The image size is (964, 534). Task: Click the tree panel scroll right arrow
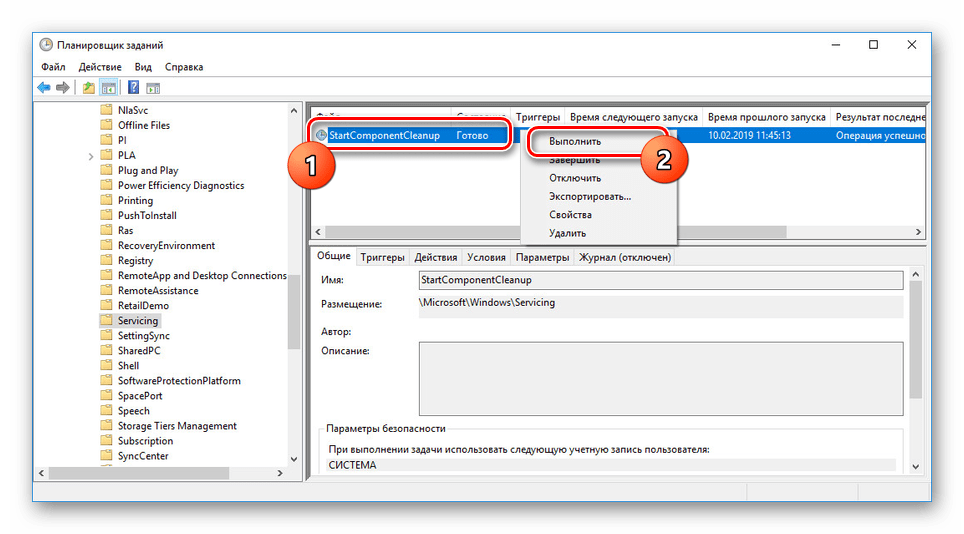280,473
